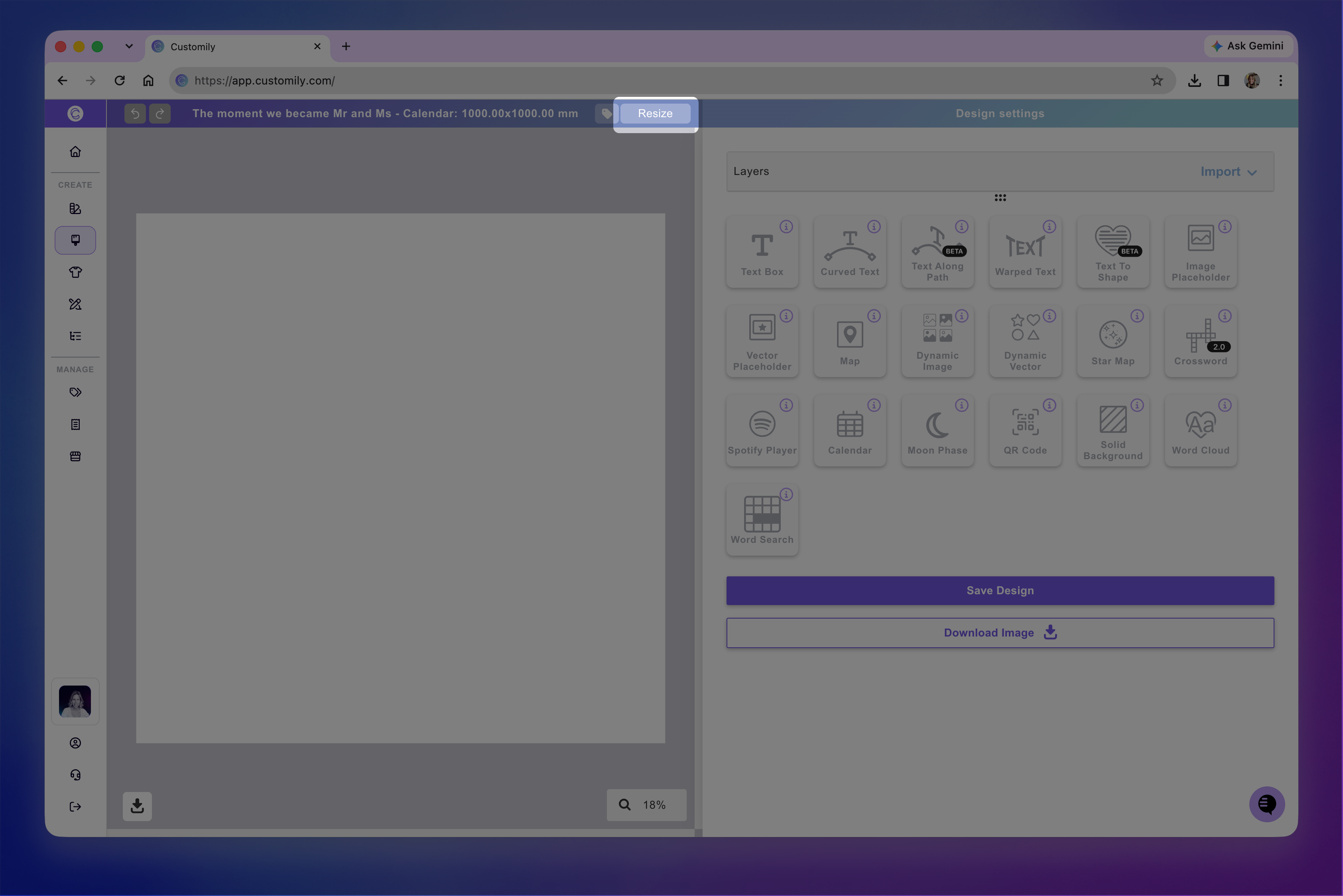Open the chat support bubble
Image resolution: width=1343 pixels, height=896 pixels.
click(x=1266, y=804)
